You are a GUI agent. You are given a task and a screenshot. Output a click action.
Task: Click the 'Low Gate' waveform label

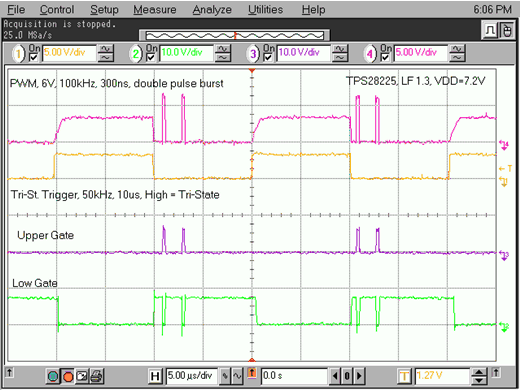35,283
